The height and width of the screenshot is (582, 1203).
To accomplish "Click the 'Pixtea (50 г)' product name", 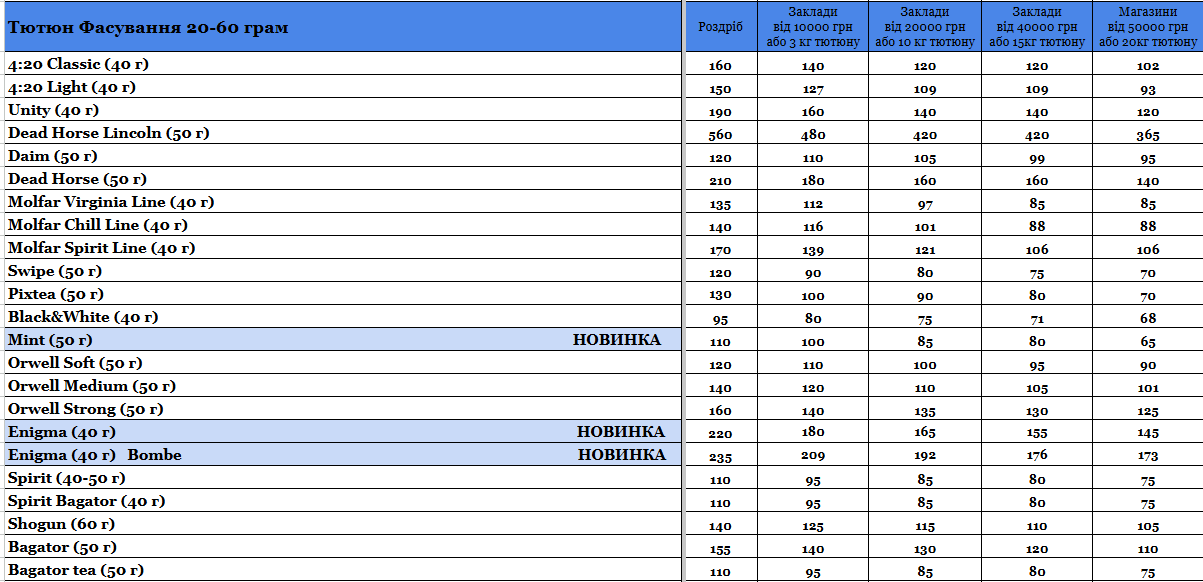I will 56,294.
